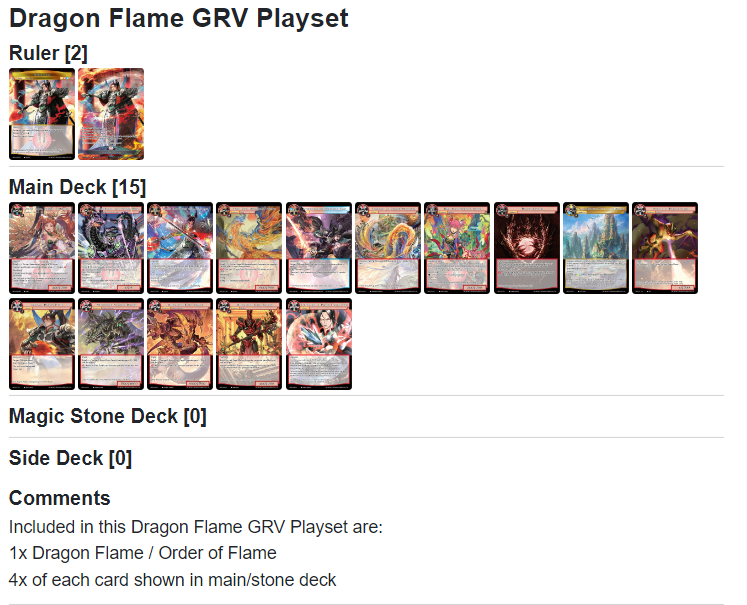Image resolution: width=747 pixels, height=605 pixels.
Task: Open the swordsman on blue background card
Action: tap(180, 248)
